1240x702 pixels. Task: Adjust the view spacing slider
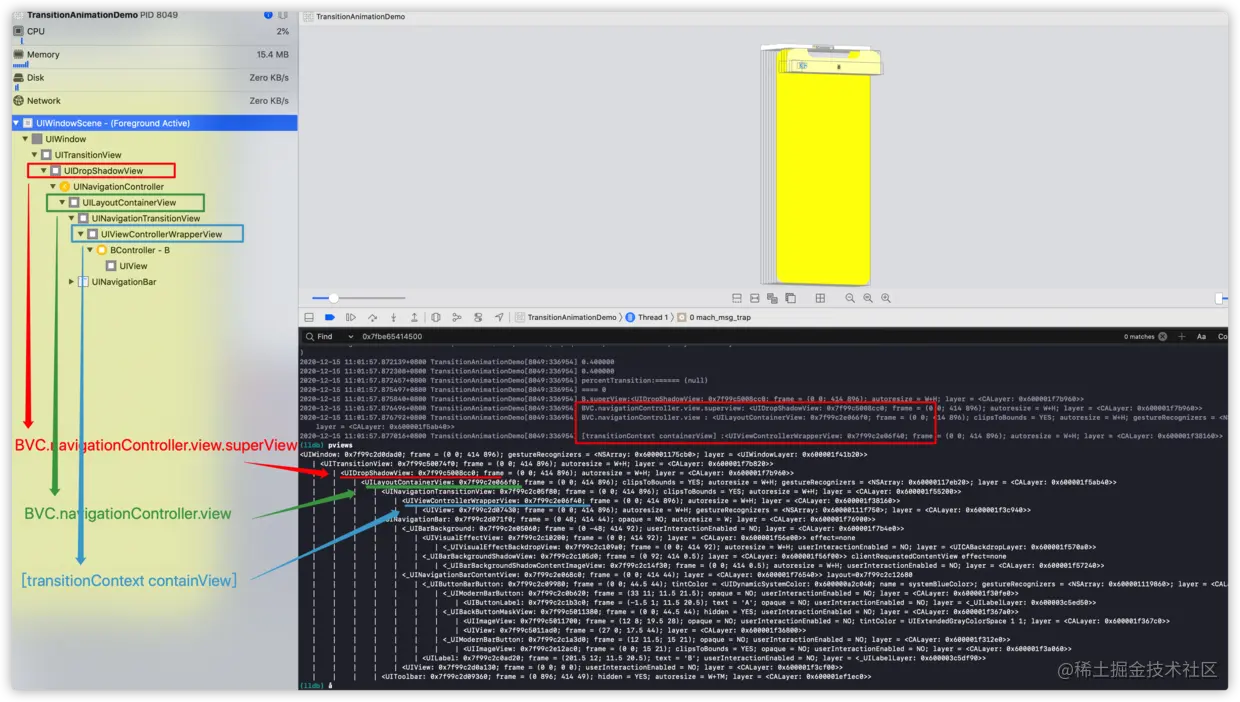(x=359, y=298)
